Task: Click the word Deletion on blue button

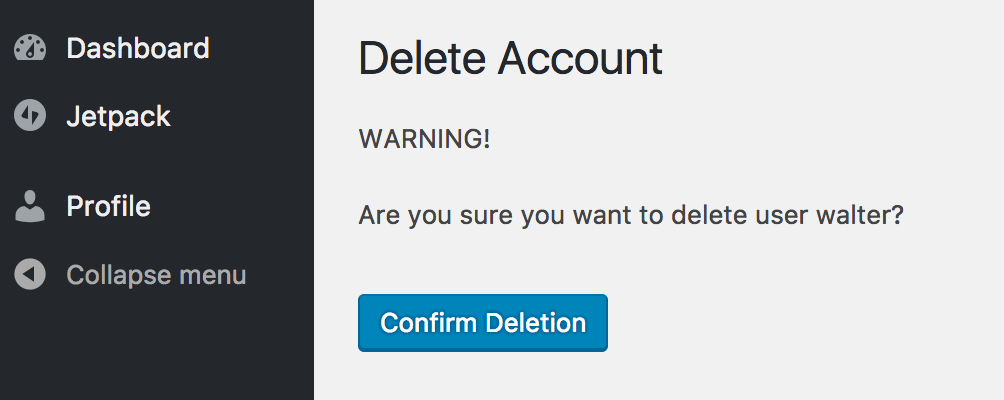Action: (535, 323)
